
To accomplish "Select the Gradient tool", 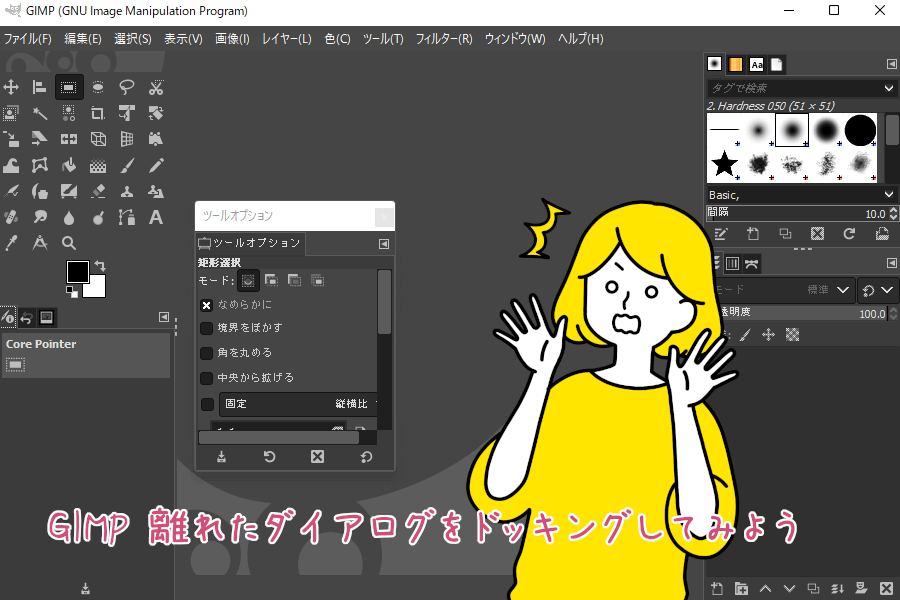I will pos(98,165).
